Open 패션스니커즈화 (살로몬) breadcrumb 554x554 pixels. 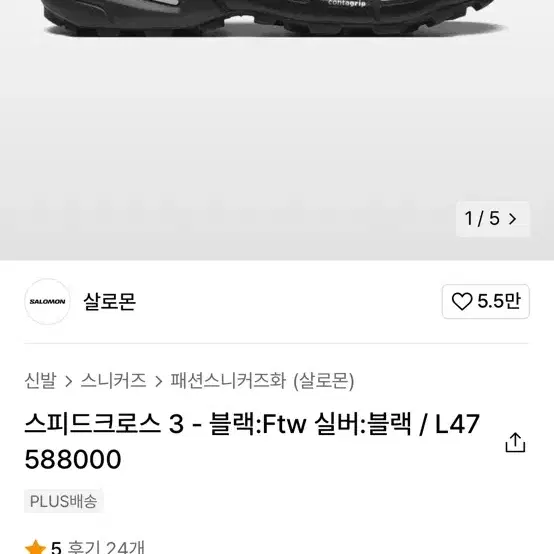[x=262, y=381]
